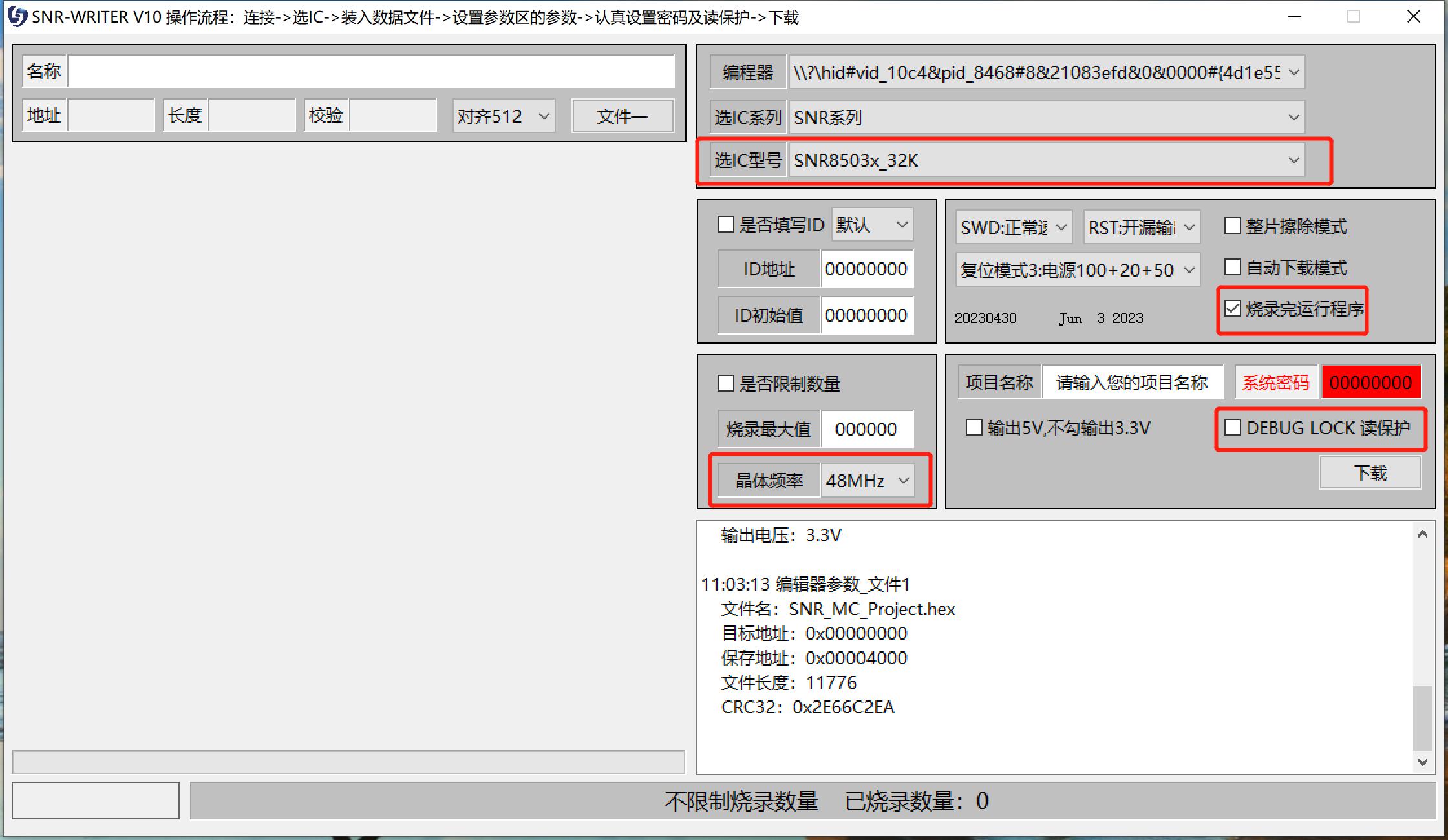1448x840 pixels.
Task: Check the 输出5V output voltage option
Action: tap(973, 427)
